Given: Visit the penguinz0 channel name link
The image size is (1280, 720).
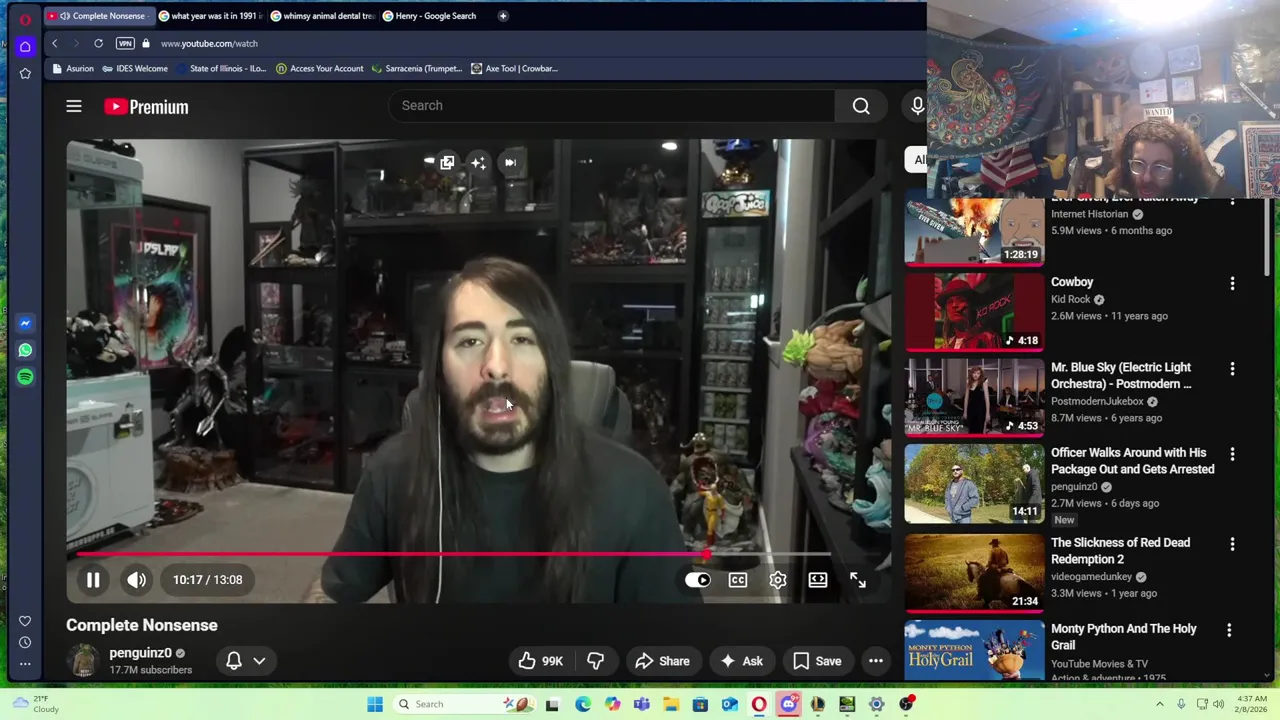Looking at the screenshot, I should pos(140,653).
